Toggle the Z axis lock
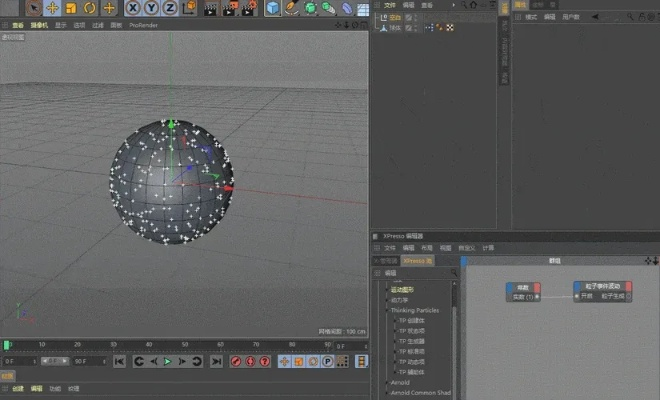The height and width of the screenshot is (400, 660). coord(170,8)
